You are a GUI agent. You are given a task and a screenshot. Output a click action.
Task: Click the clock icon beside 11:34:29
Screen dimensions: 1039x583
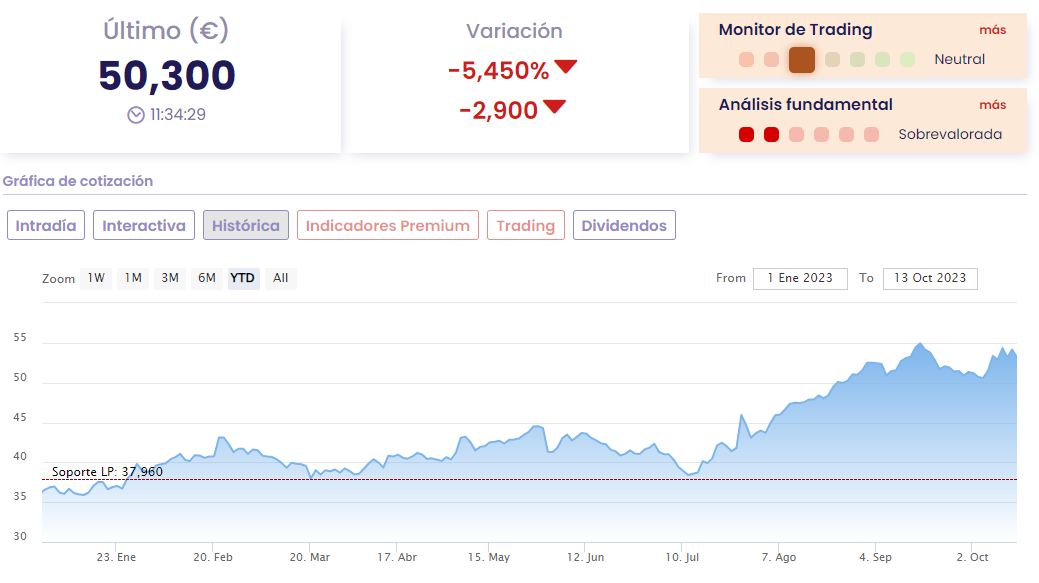[136, 115]
